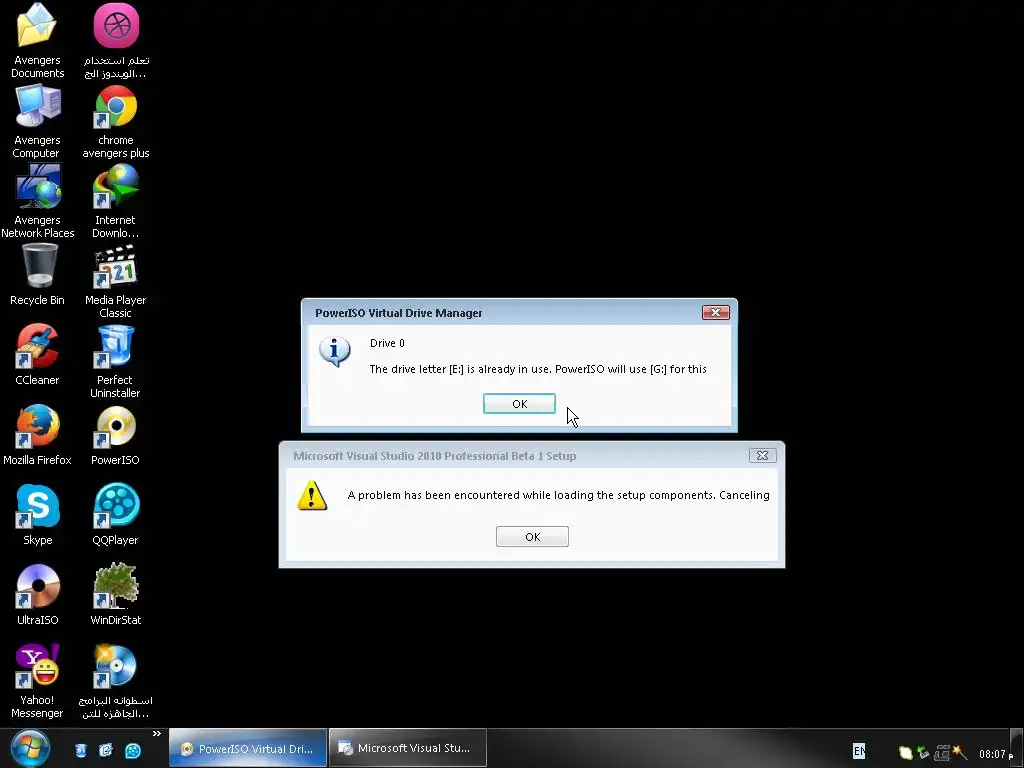Click the taskbar clock showing 08:07
Screen dimensions: 1024x768
996,754
